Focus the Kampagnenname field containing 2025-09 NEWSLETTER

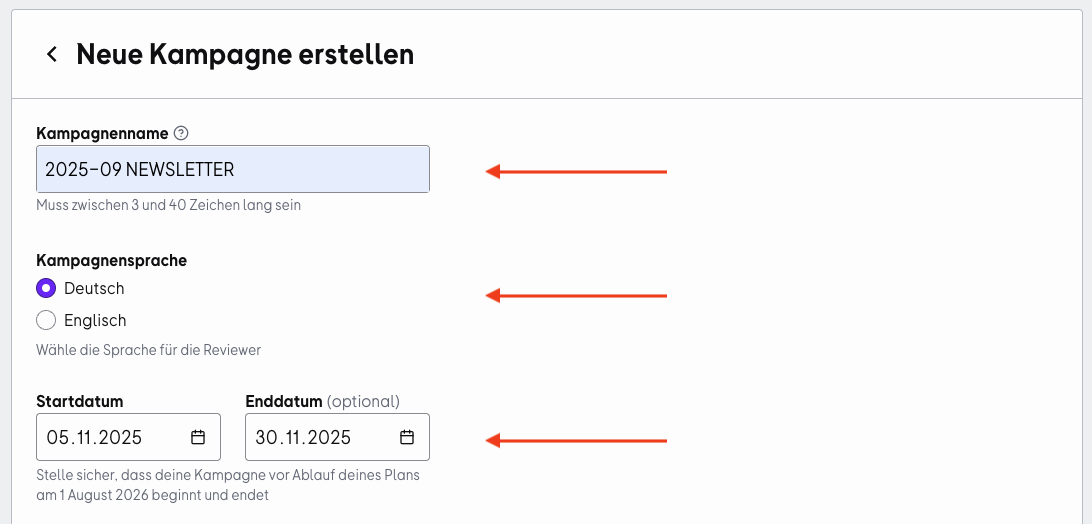233,169
